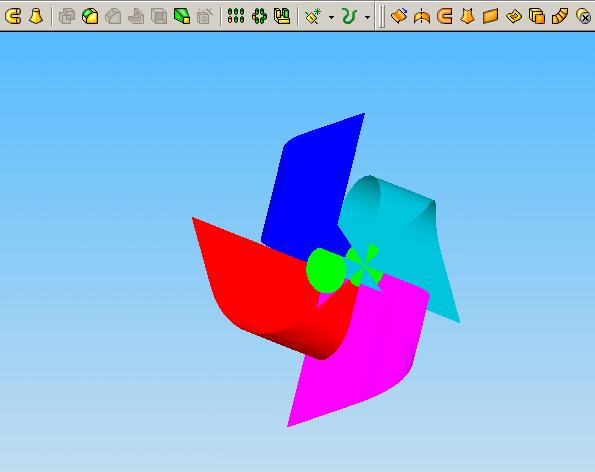Viewport: 595px width, 472px height.
Task: Click the grayed-out Hole feature icon
Action: [205, 16]
